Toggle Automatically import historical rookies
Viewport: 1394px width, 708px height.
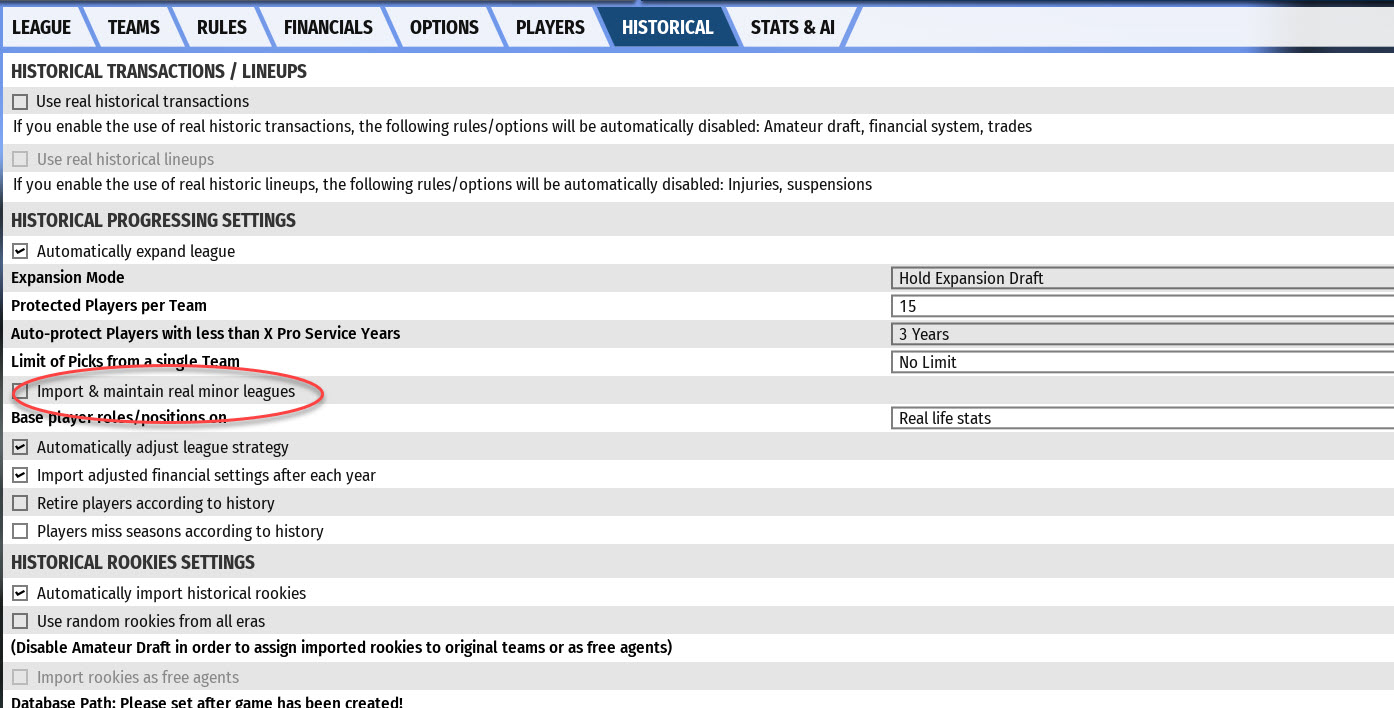click(x=20, y=594)
